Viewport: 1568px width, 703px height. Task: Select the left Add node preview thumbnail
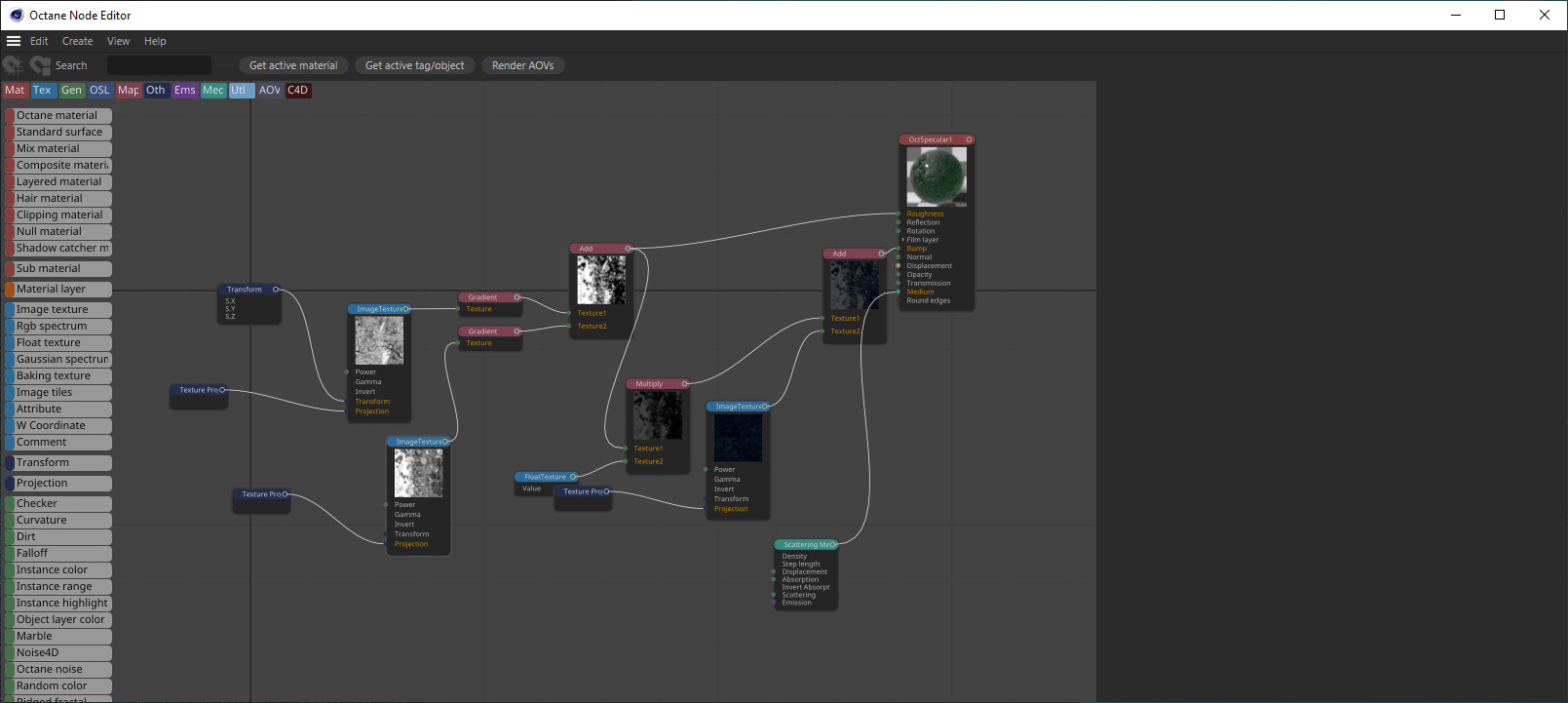point(601,280)
